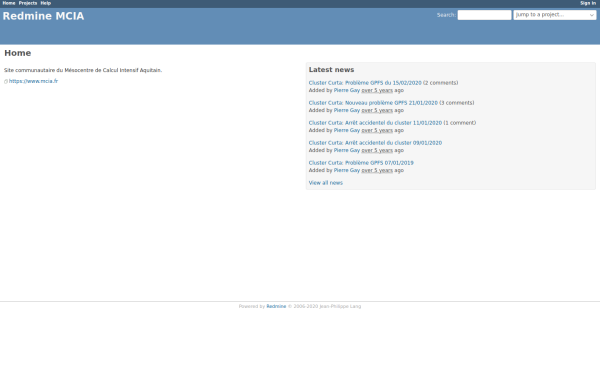
Task: Click the Site communautaire du Mésocentre description
Action: 83,70
